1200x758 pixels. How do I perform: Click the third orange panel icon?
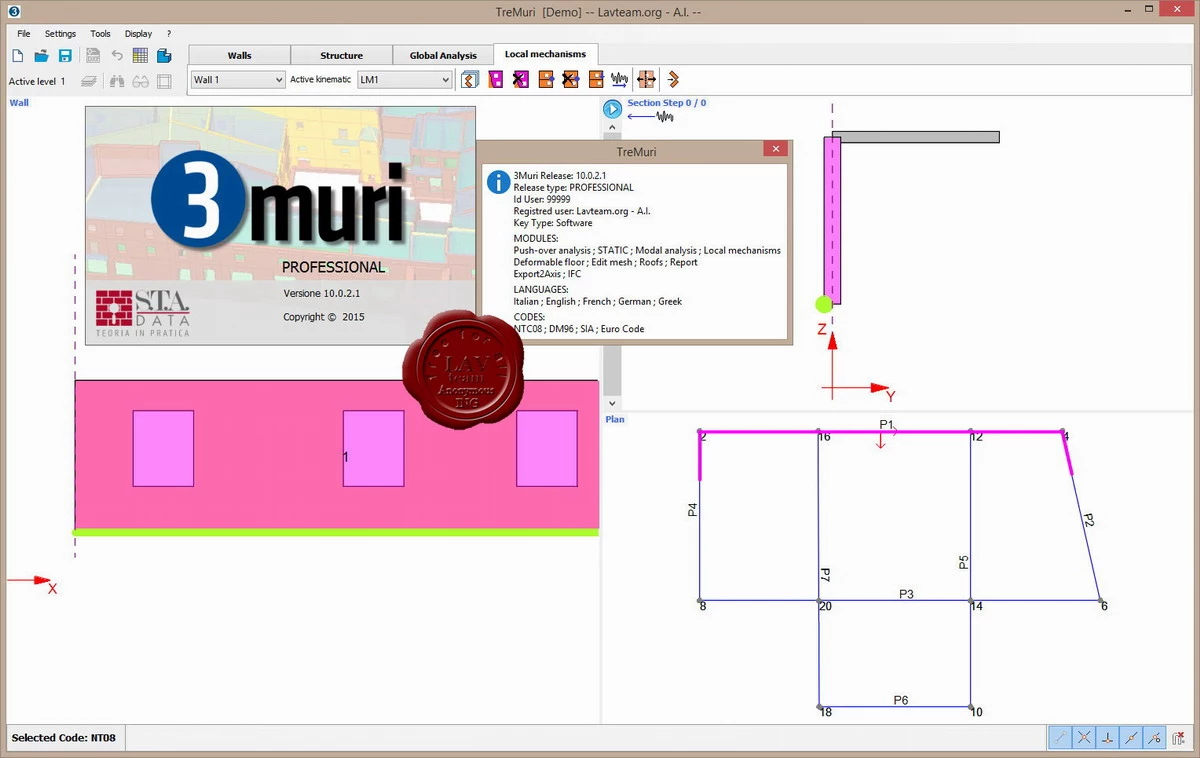coord(595,79)
